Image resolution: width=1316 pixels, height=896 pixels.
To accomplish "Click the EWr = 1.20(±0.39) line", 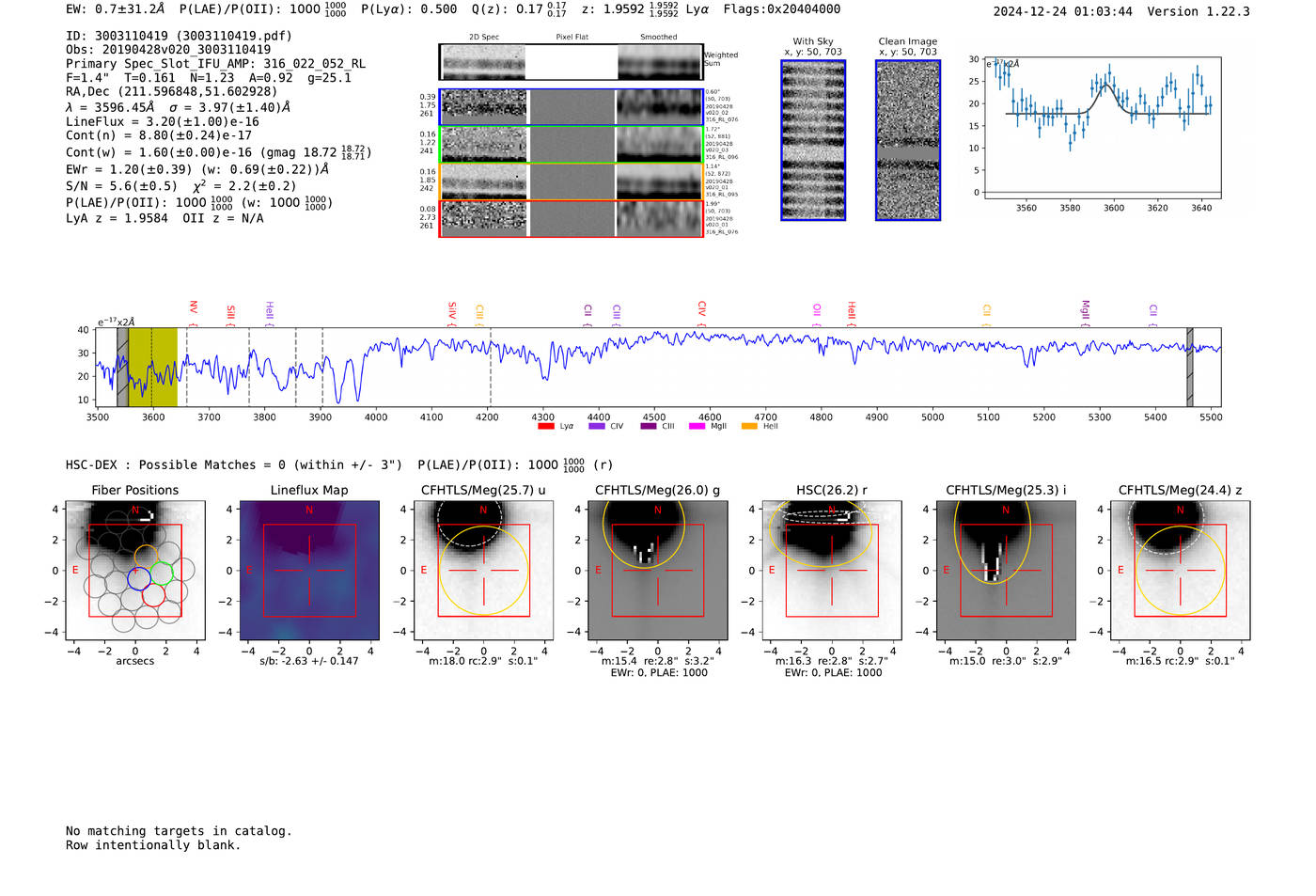I will (x=197, y=170).
